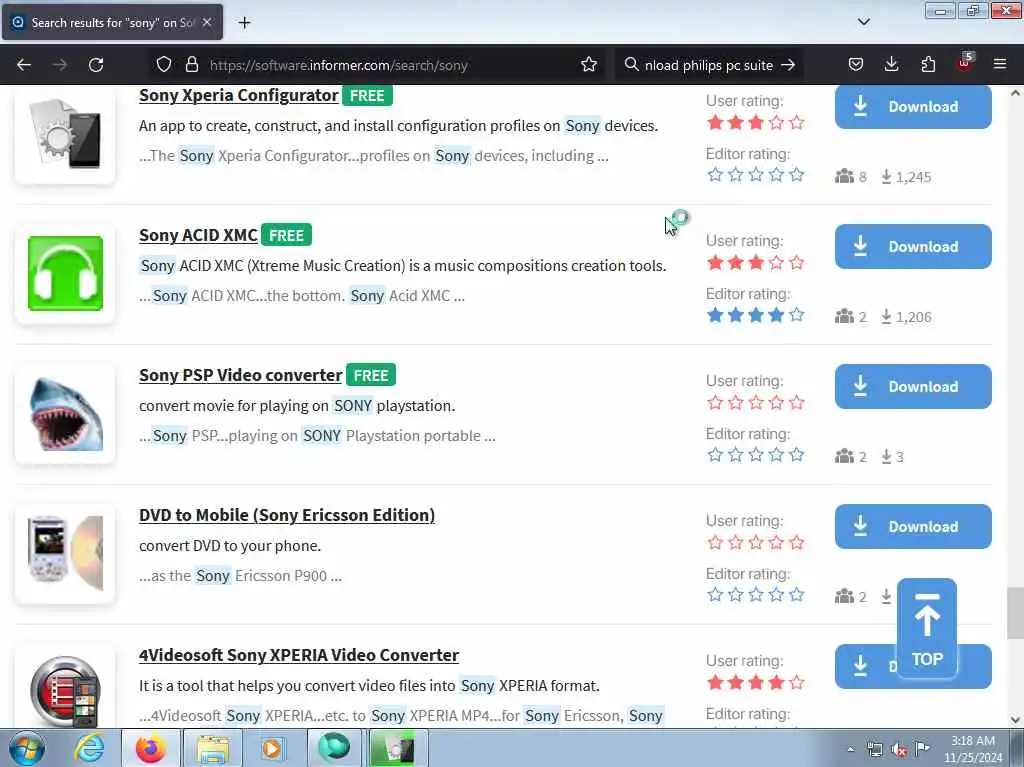
Task: Rate Sony Xperia Configurator four user stars
Action: point(776,122)
